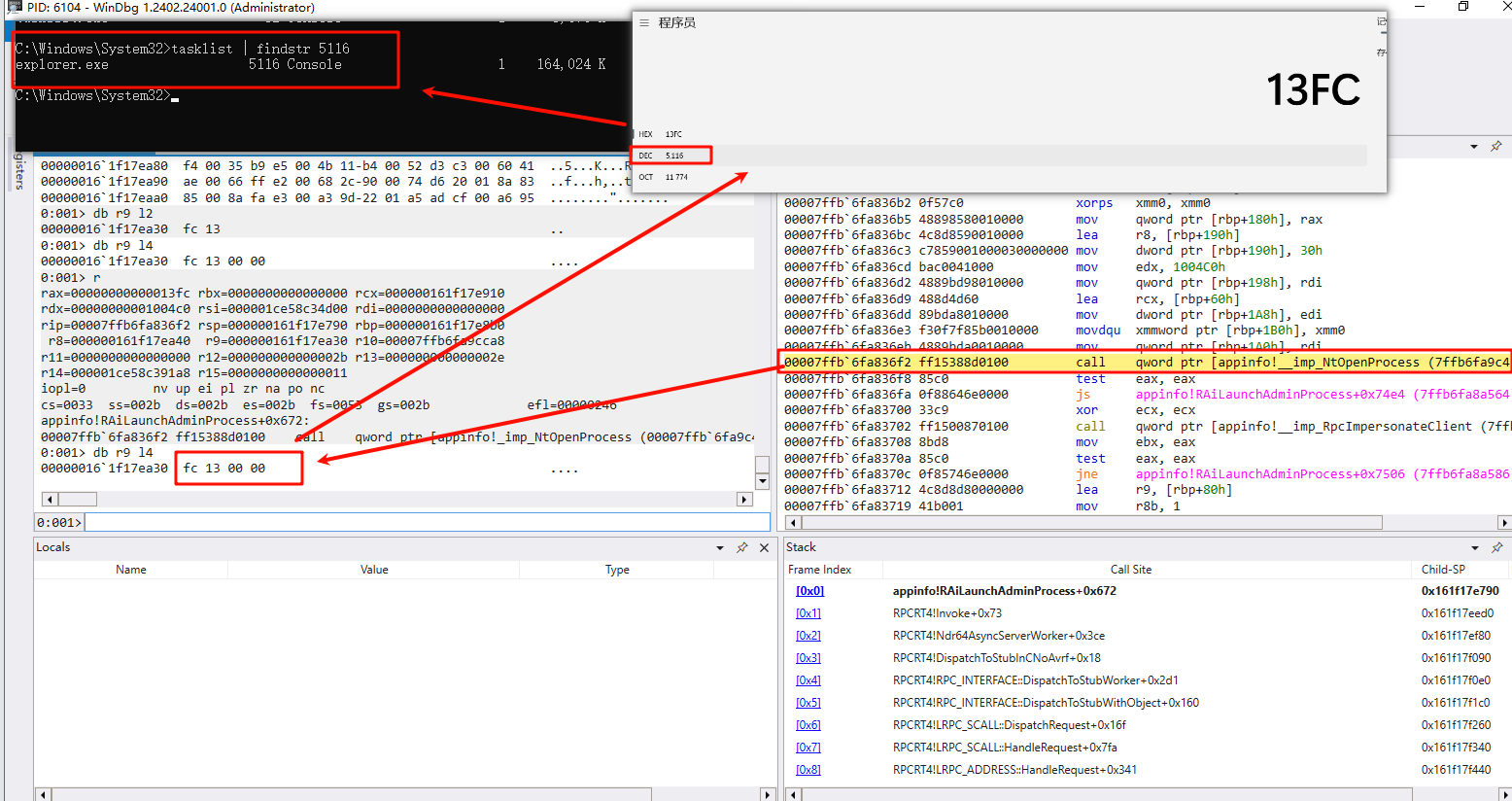Select the DEC 5,116 row in calculator
Screen dimensions: 1512x801
coord(1000,156)
